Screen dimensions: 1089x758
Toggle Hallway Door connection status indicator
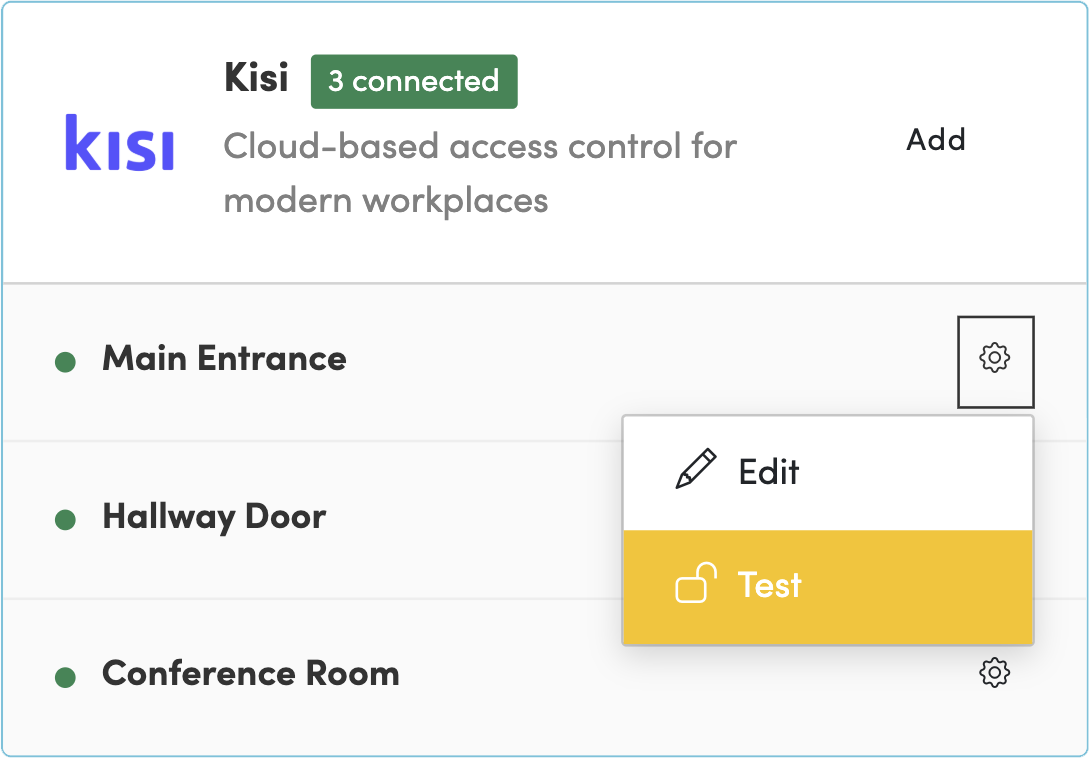point(64,516)
